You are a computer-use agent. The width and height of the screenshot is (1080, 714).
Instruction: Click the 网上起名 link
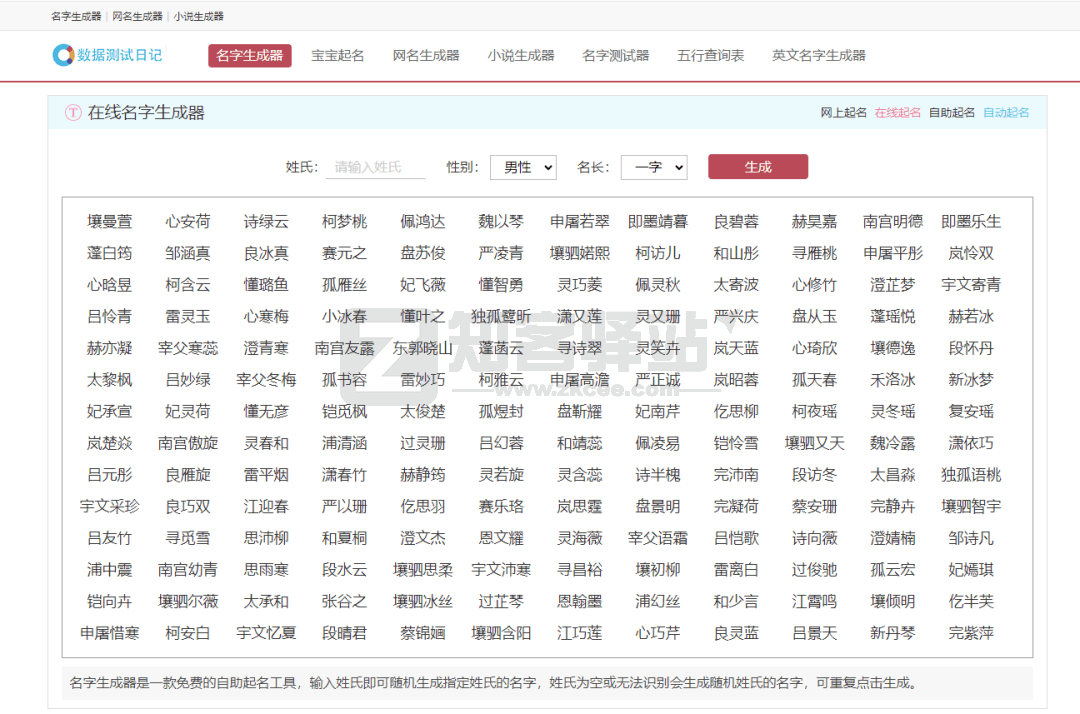[x=846, y=113]
